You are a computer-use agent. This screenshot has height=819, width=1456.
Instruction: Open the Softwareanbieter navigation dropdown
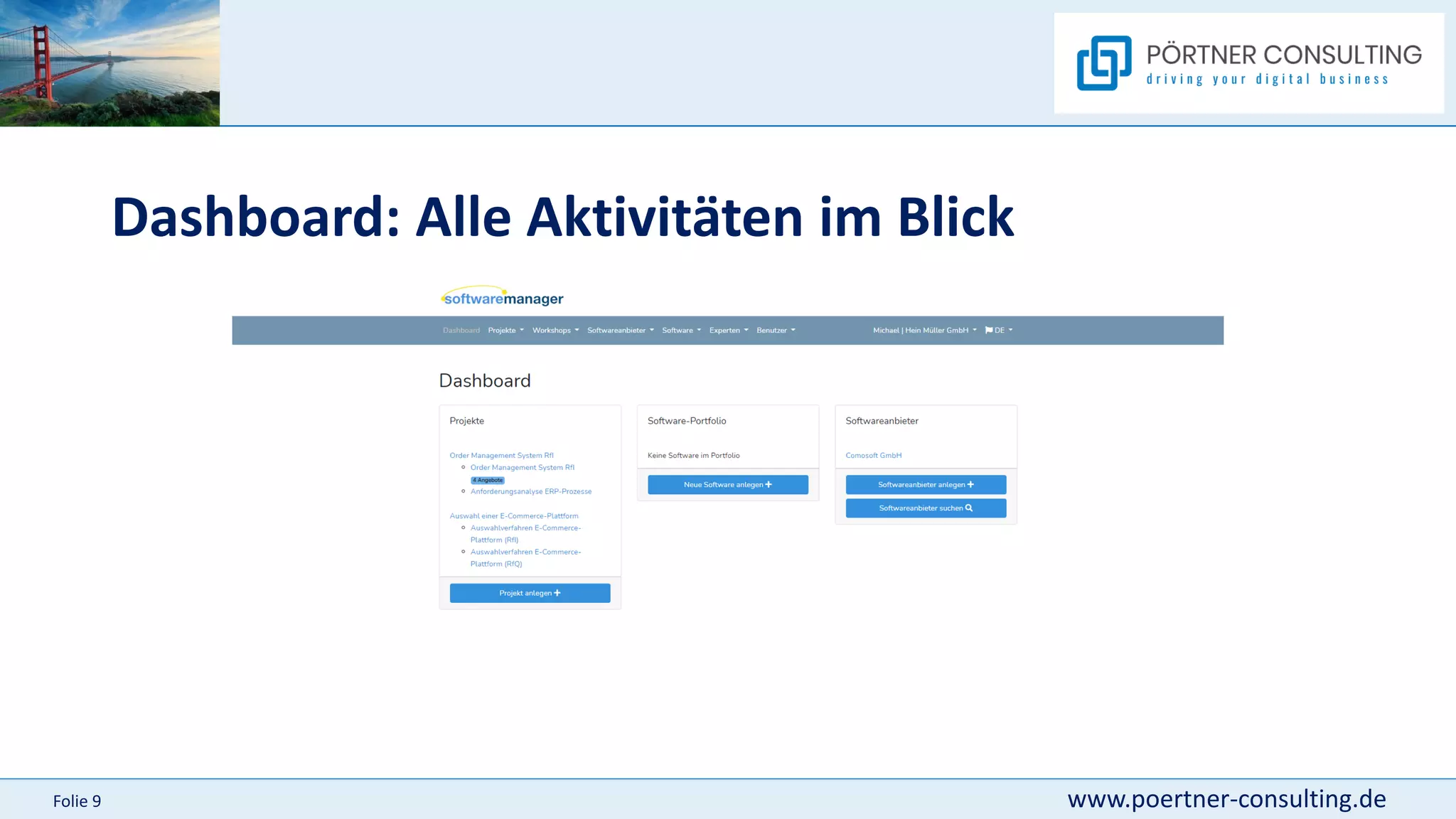(x=620, y=331)
